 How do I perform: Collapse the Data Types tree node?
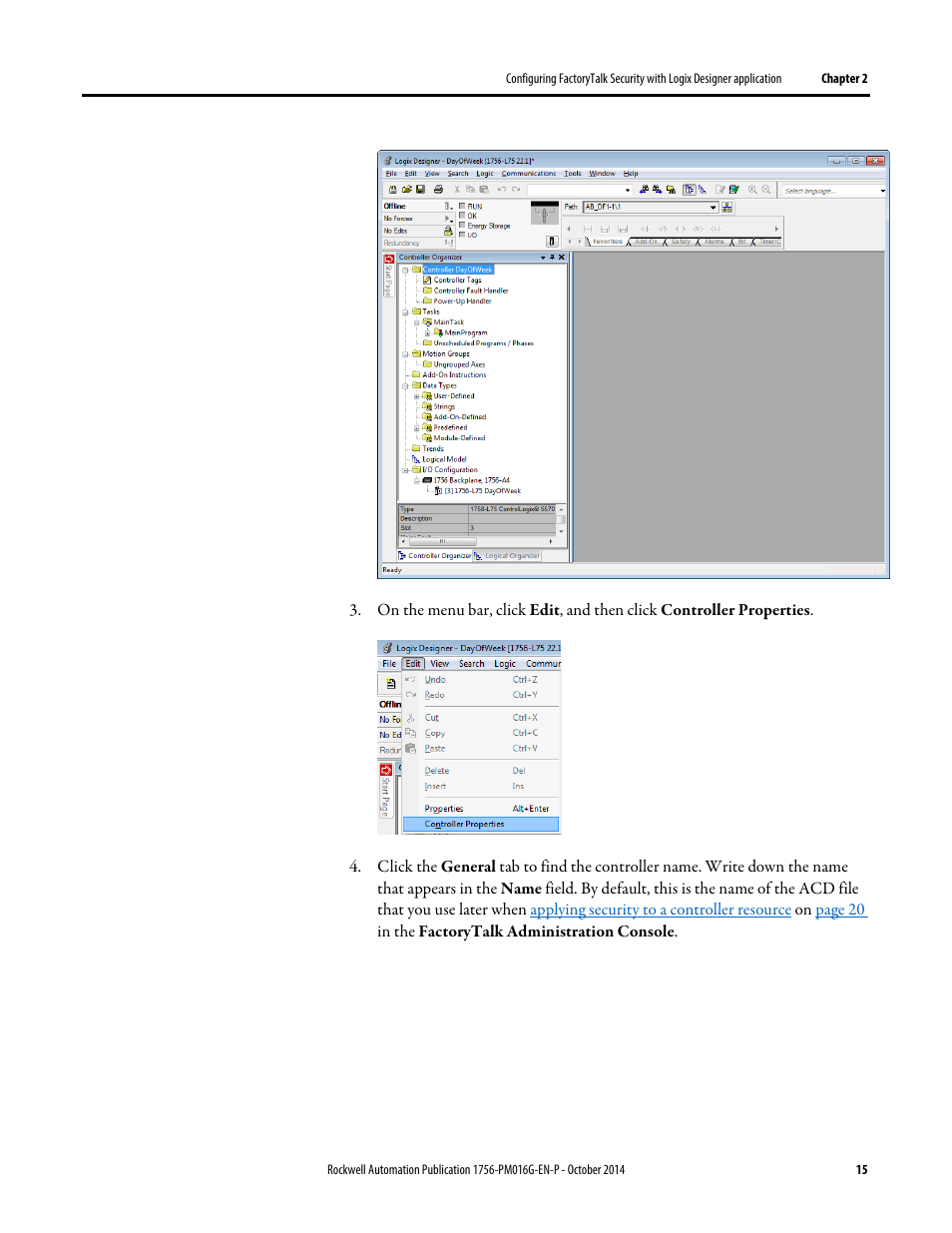click(x=405, y=385)
